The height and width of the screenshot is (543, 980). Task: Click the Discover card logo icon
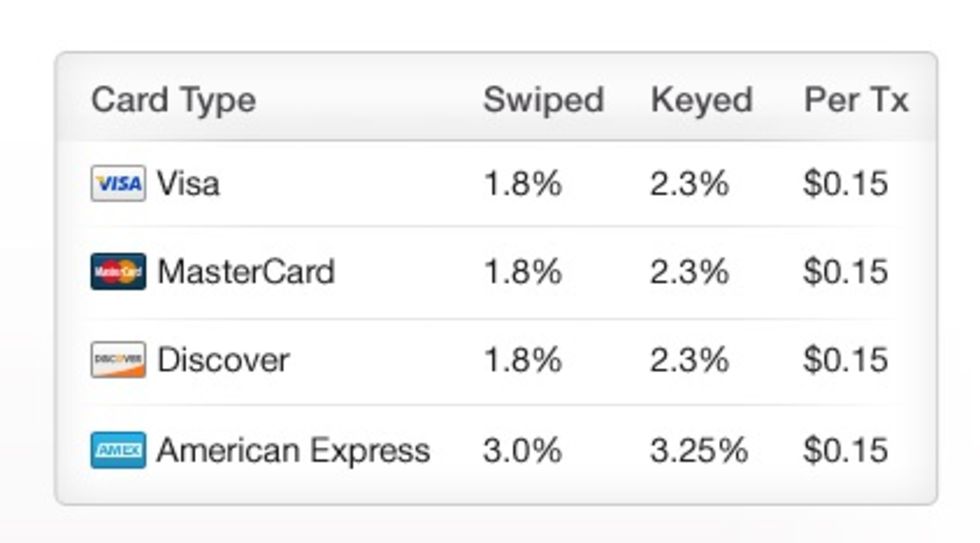118,359
